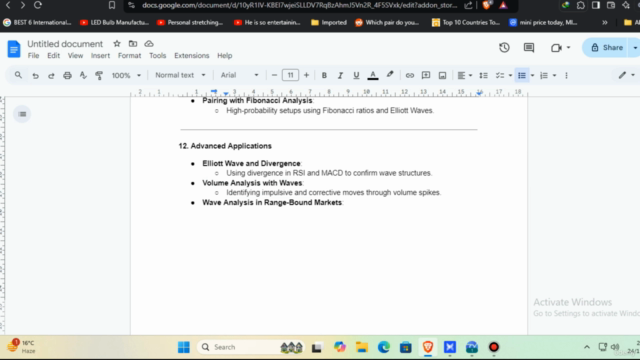Open the Normal text style dropdown
The height and width of the screenshot is (360, 640).
(180, 75)
